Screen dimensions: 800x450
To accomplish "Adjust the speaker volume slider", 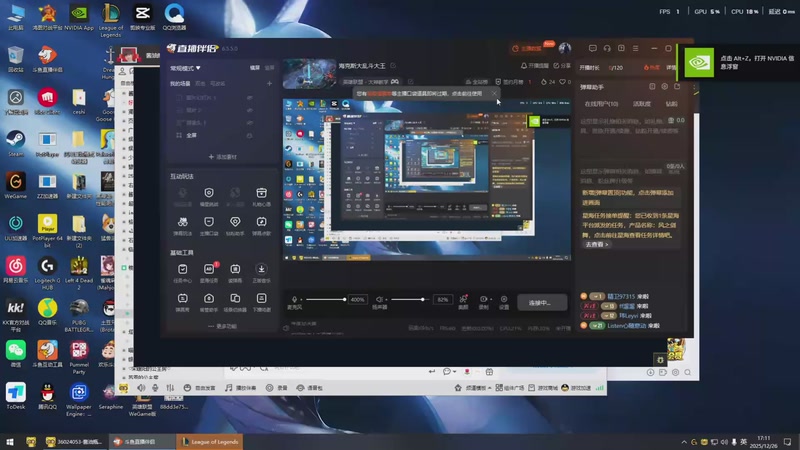I will (410, 299).
